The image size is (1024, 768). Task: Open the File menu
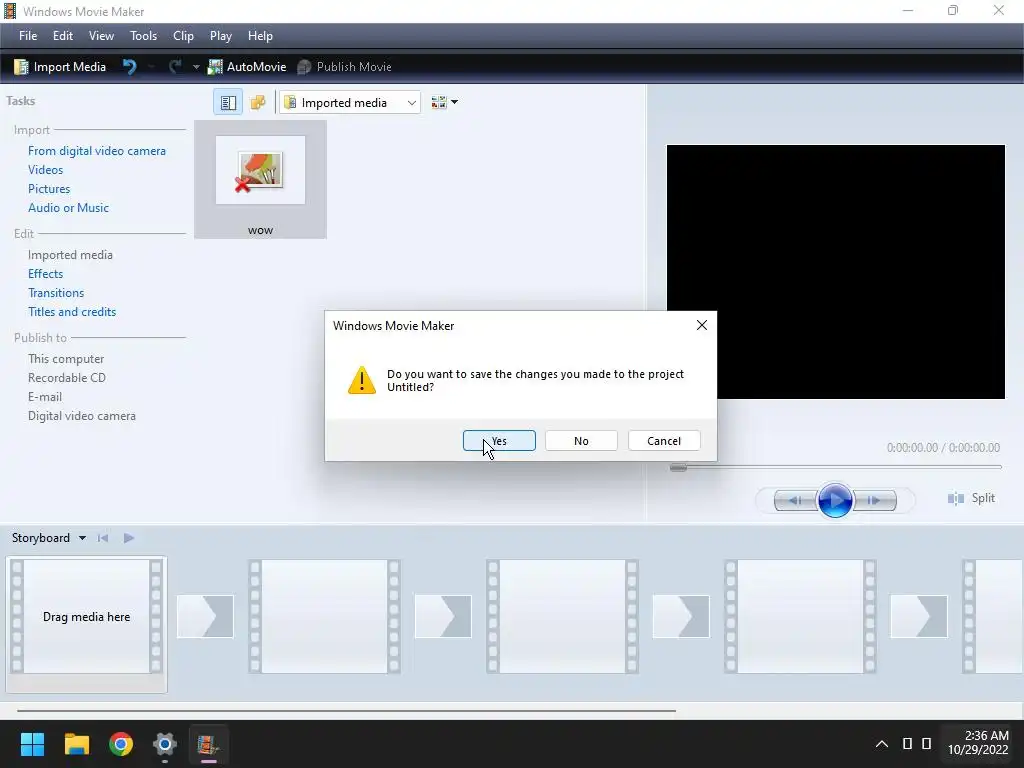point(28,36)
